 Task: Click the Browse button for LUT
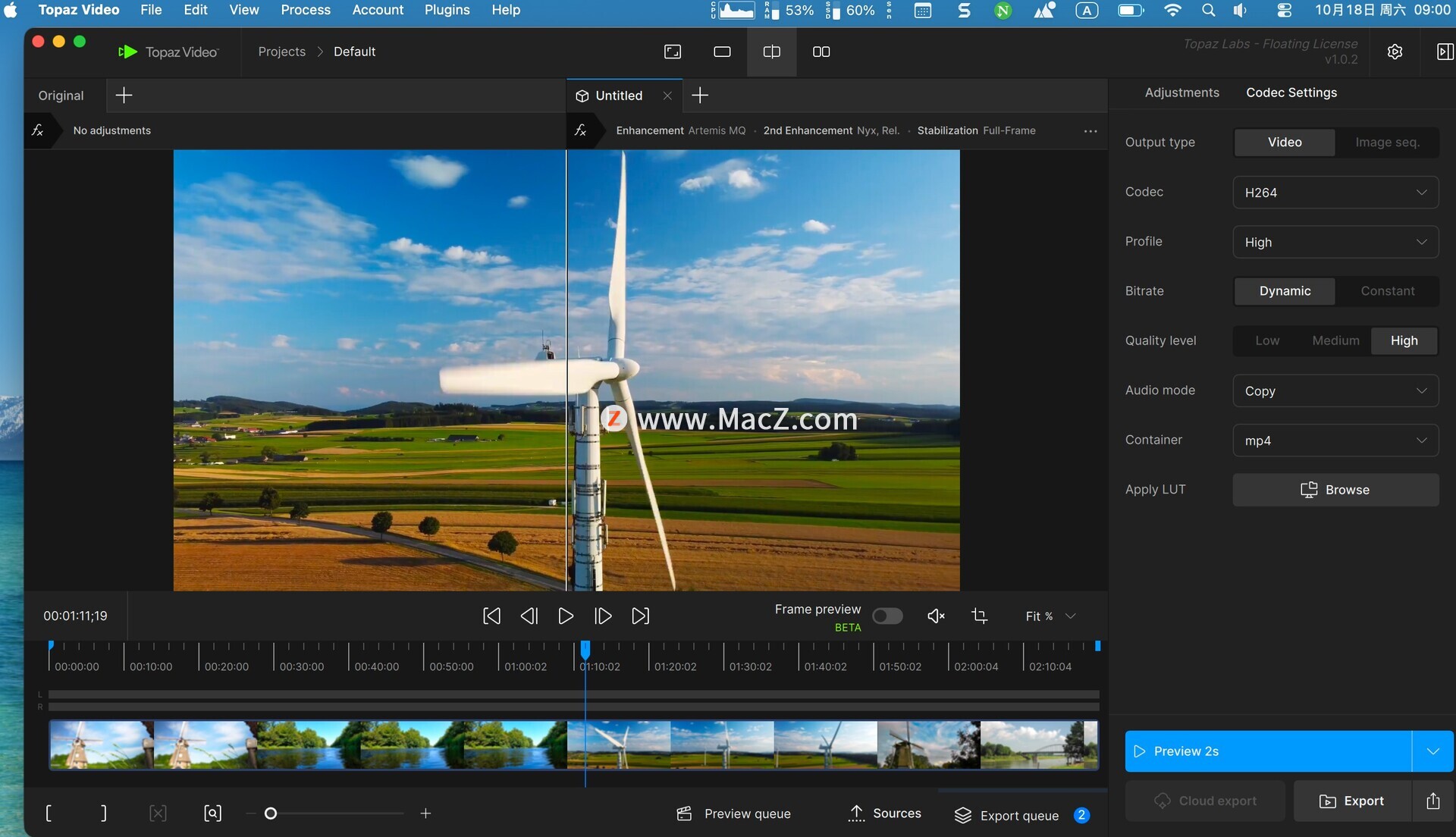coord(1335,490)
